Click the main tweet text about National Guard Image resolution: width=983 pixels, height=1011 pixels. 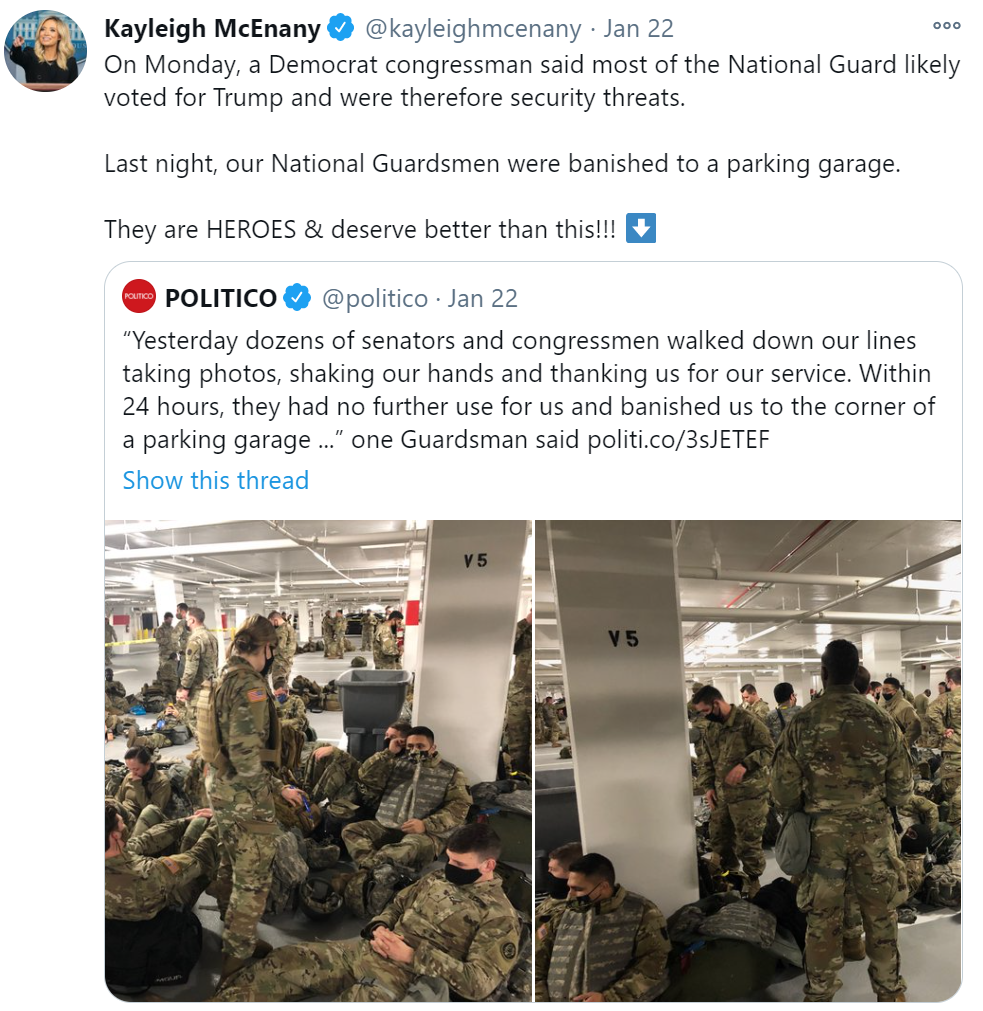point(532,81)
